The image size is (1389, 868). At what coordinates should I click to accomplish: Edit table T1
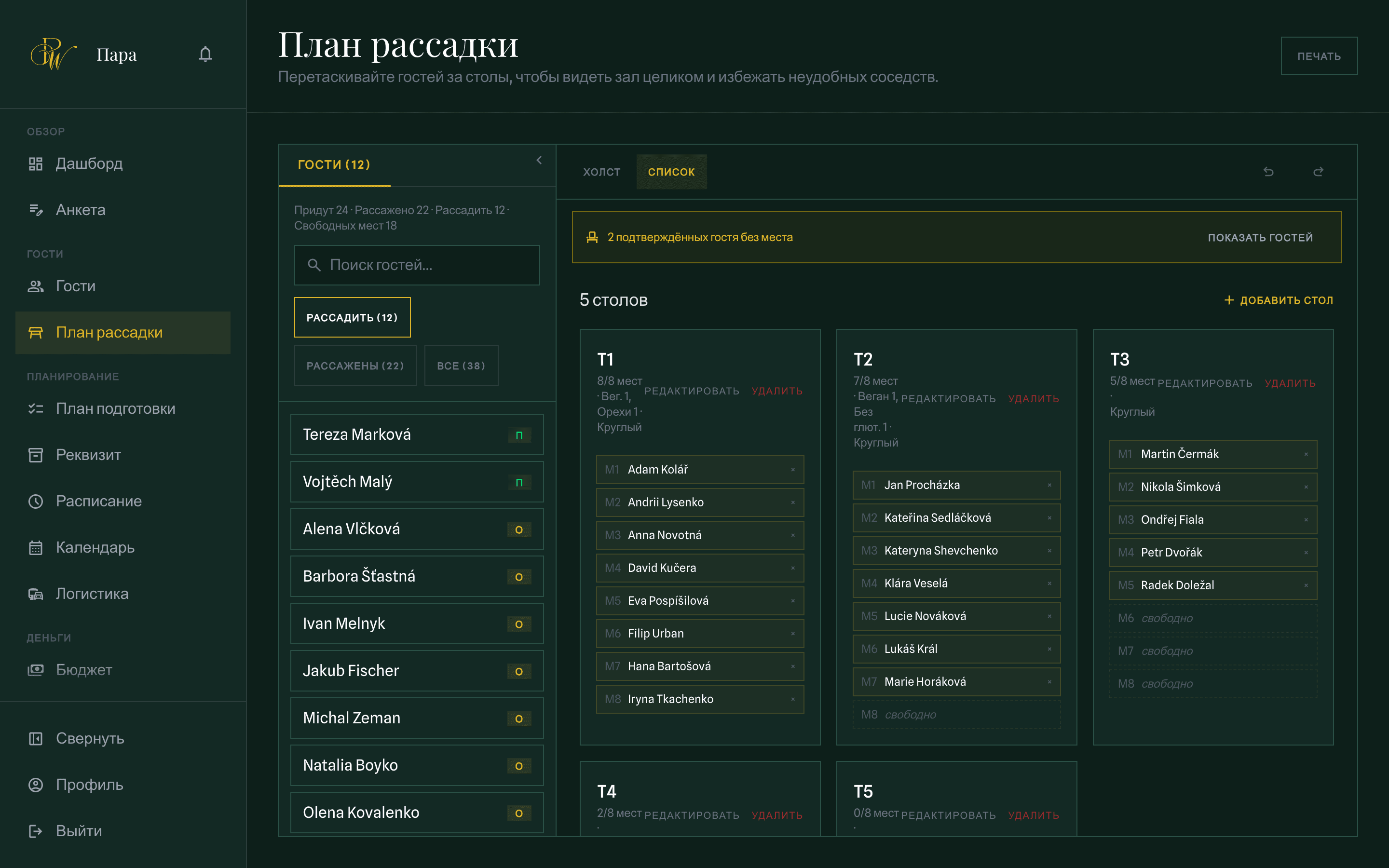(x=692, y=391)
